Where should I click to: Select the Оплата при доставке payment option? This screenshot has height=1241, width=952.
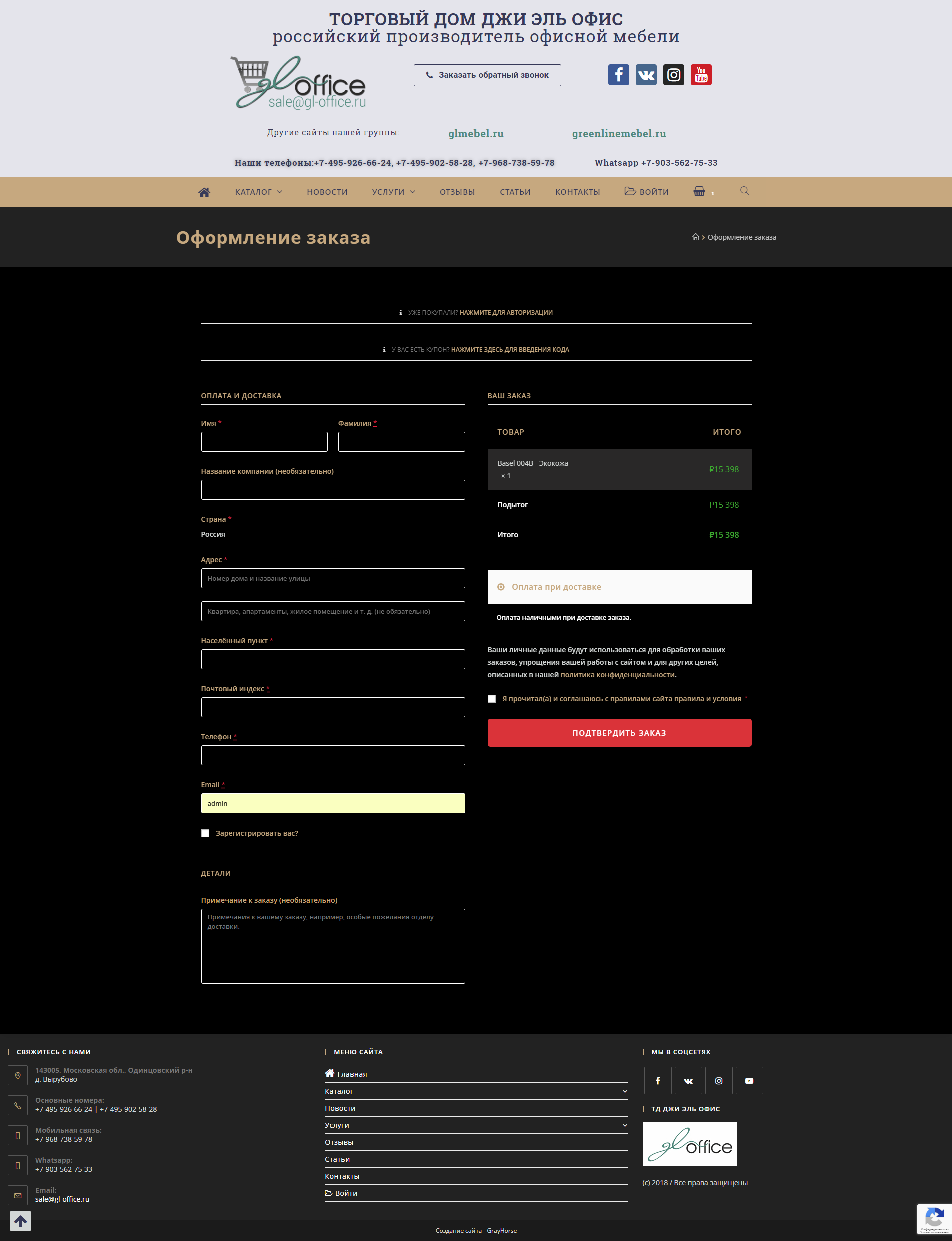coord(501,587)
